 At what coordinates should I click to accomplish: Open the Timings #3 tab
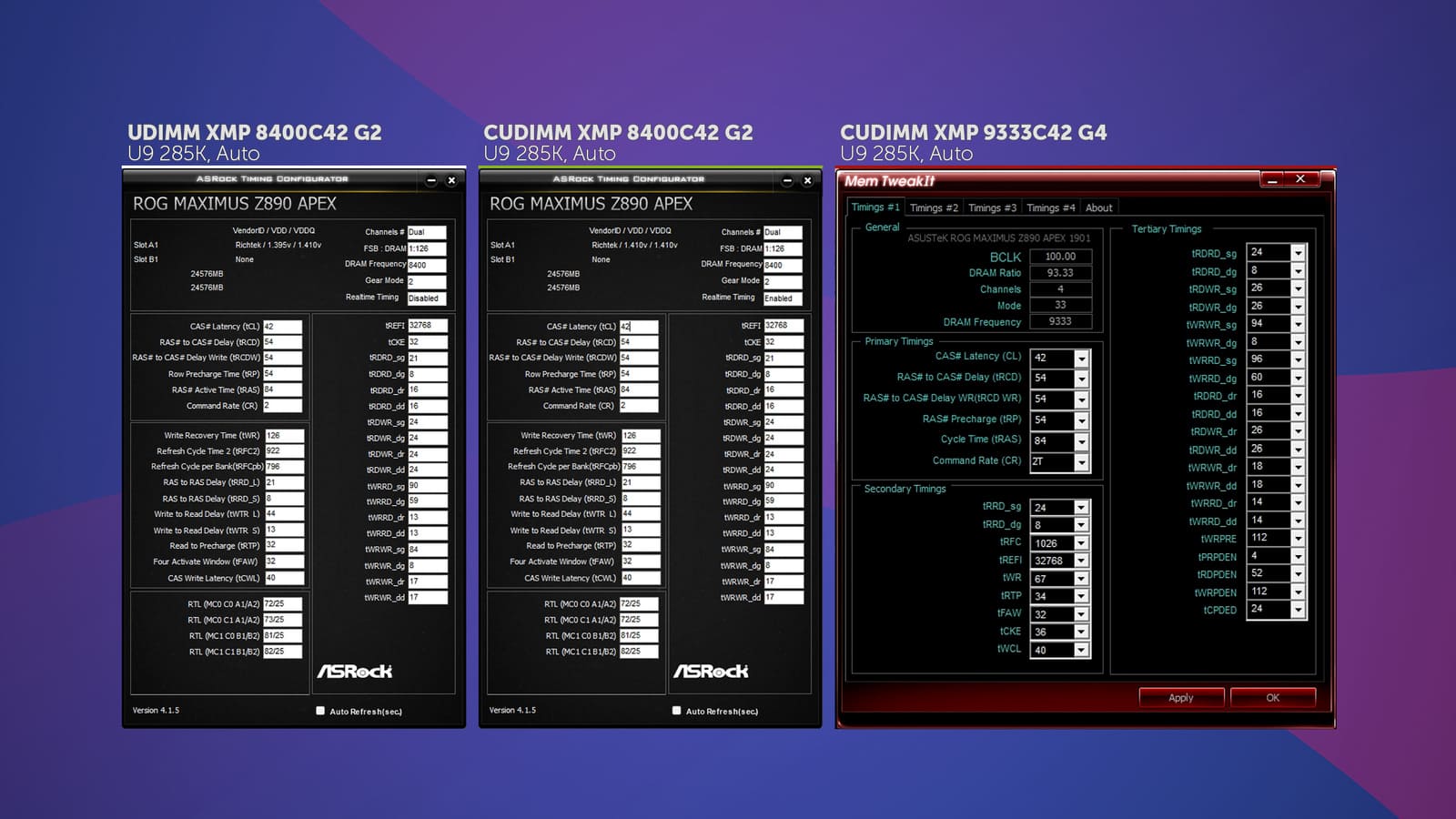[992, 207]
